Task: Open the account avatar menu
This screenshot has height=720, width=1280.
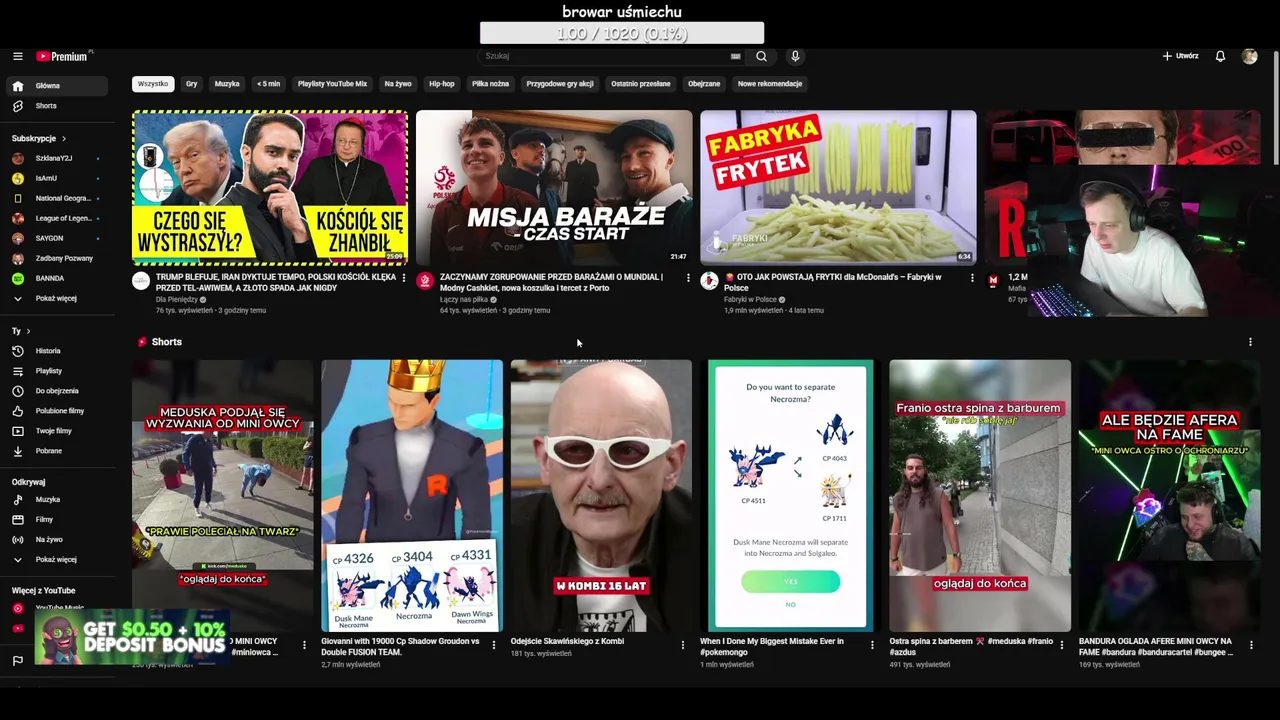Action: click(x=1249, y=56)
